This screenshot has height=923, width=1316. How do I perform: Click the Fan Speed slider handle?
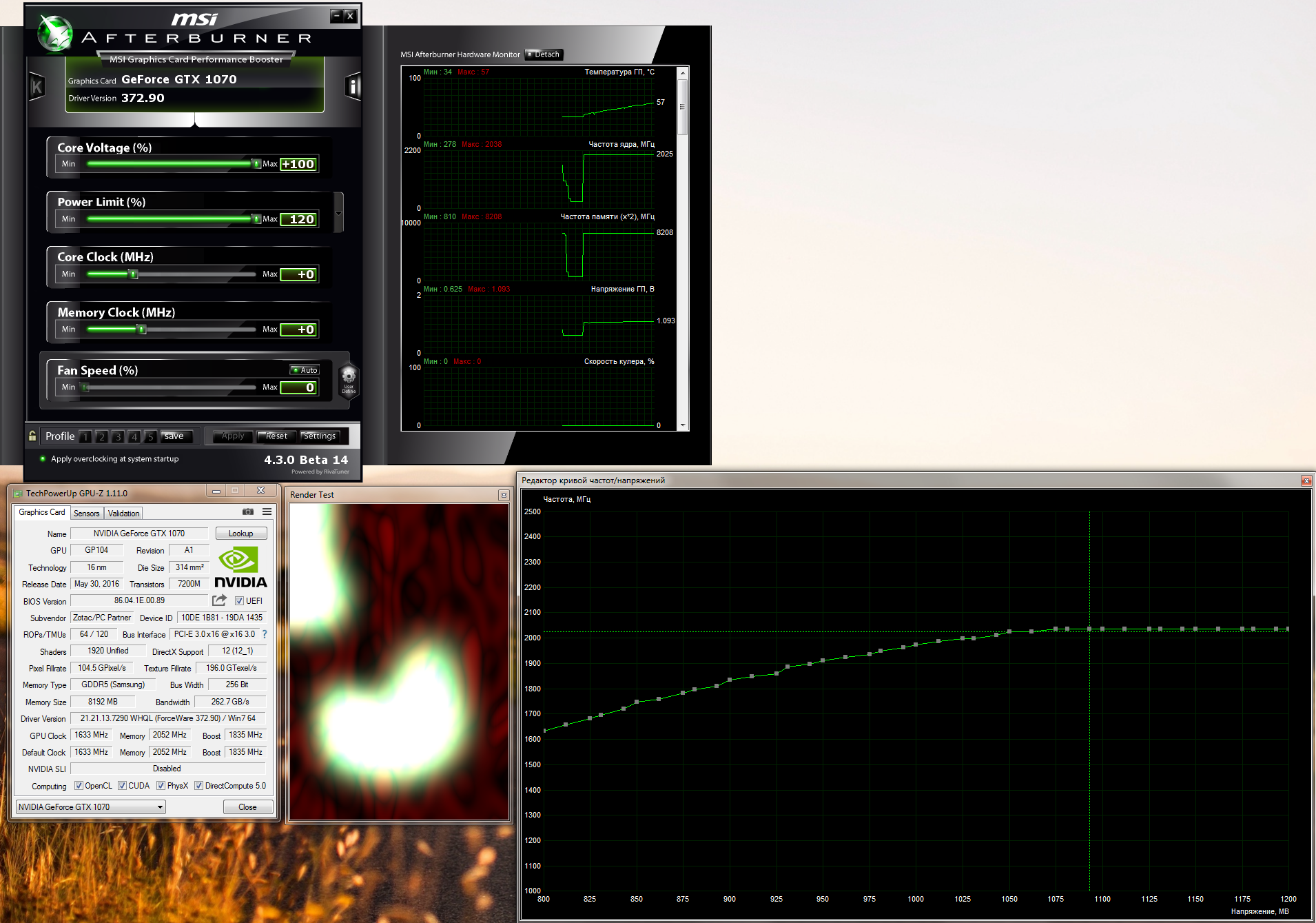(85, 387)
